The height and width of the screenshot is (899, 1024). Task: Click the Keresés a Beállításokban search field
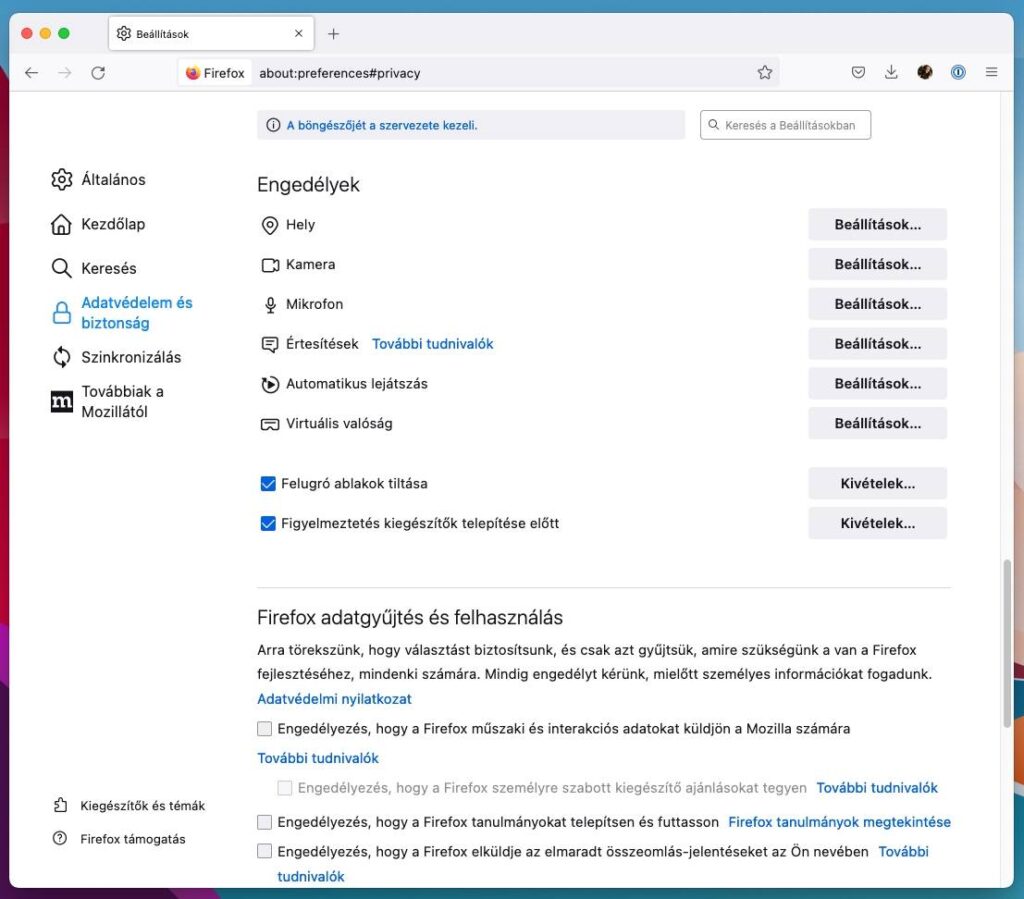coord(785,125)
